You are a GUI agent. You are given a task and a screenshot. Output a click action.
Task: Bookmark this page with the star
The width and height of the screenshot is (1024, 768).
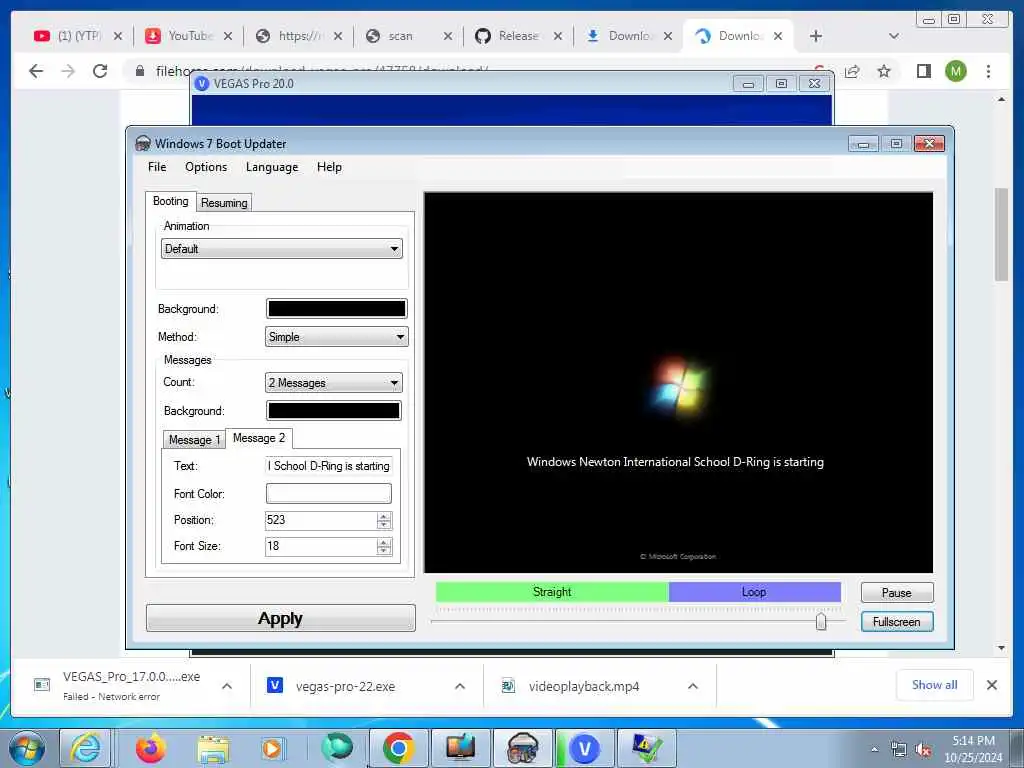click(x=884, y=71)
